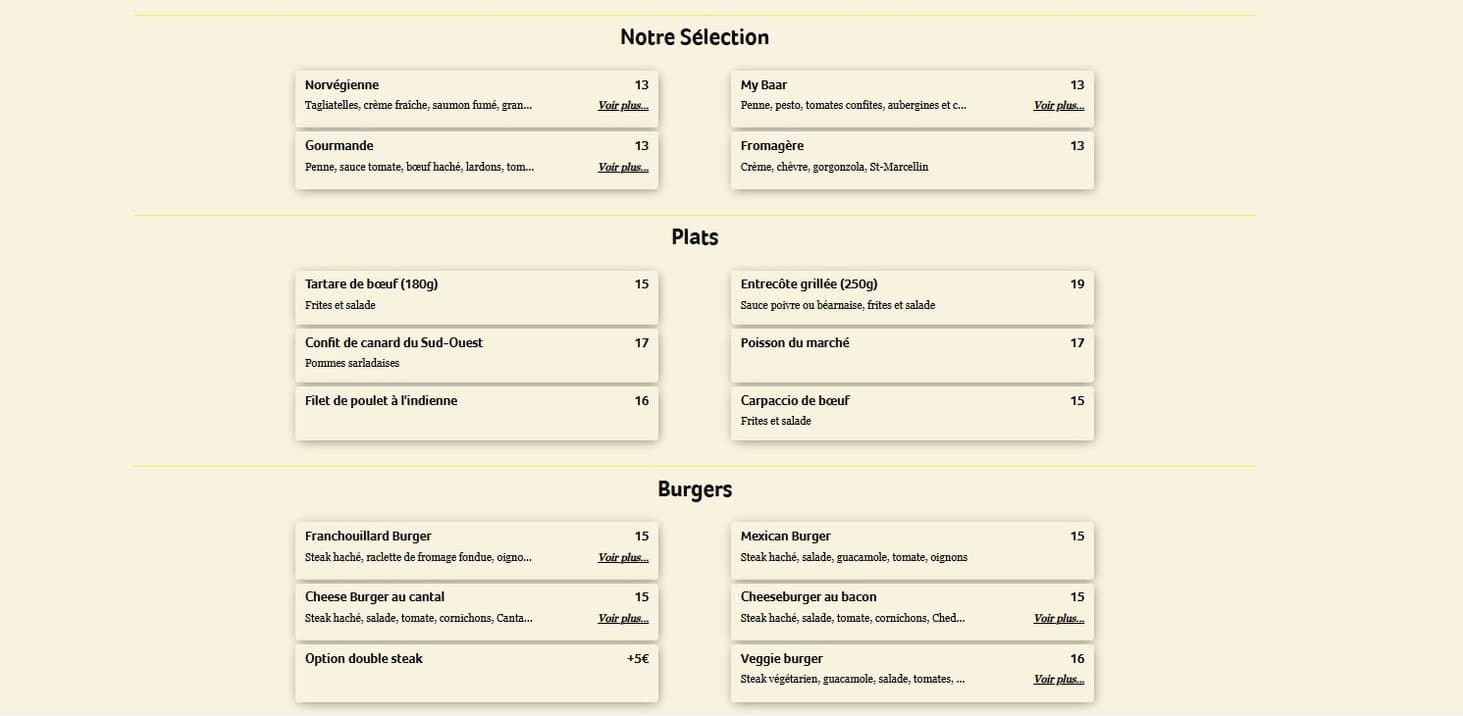This screenshot has width=1463, height=716.
Task: Select the Tartare de bœuf menu card
Action: [476, 296]
